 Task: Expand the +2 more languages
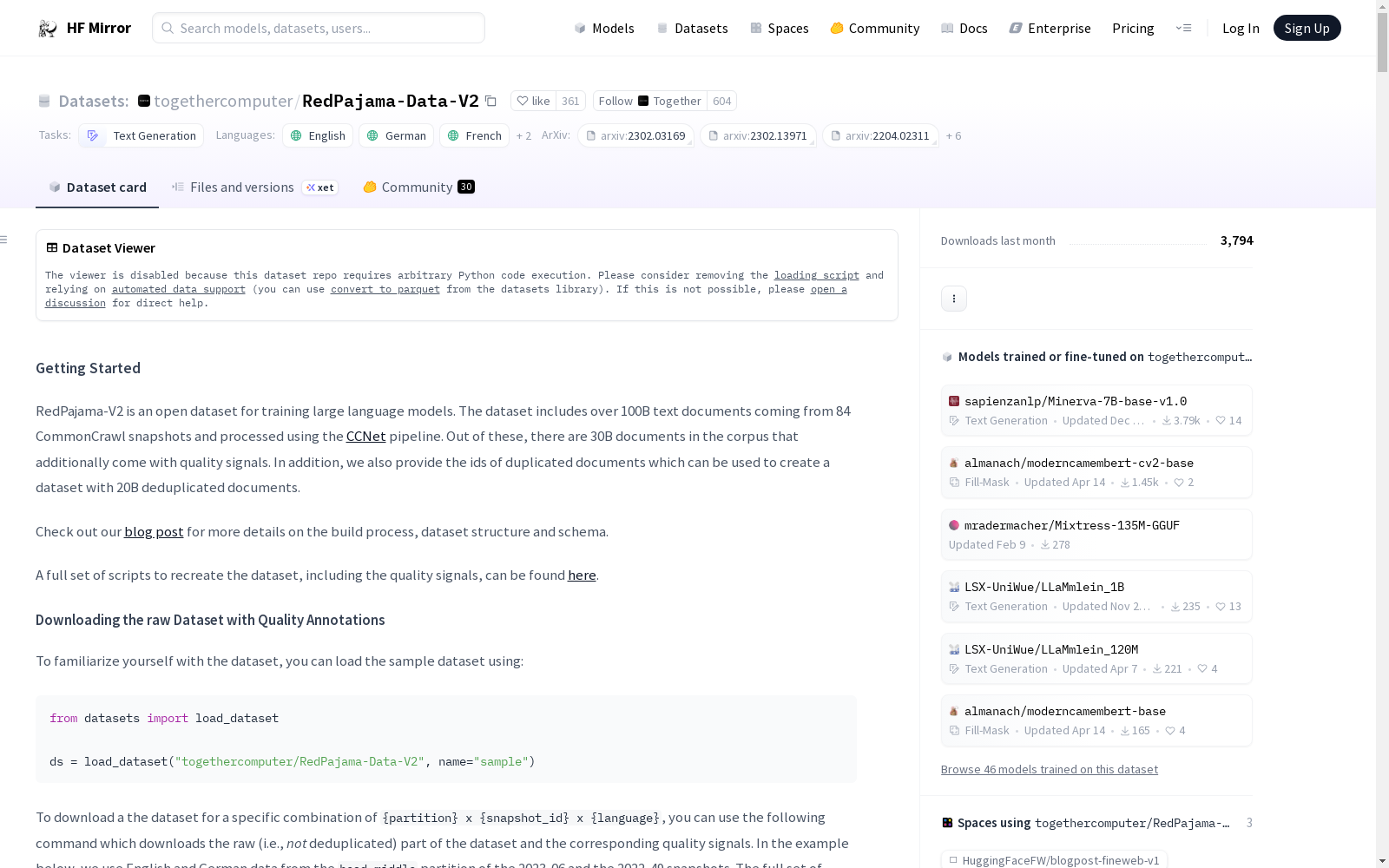point(523,135)
